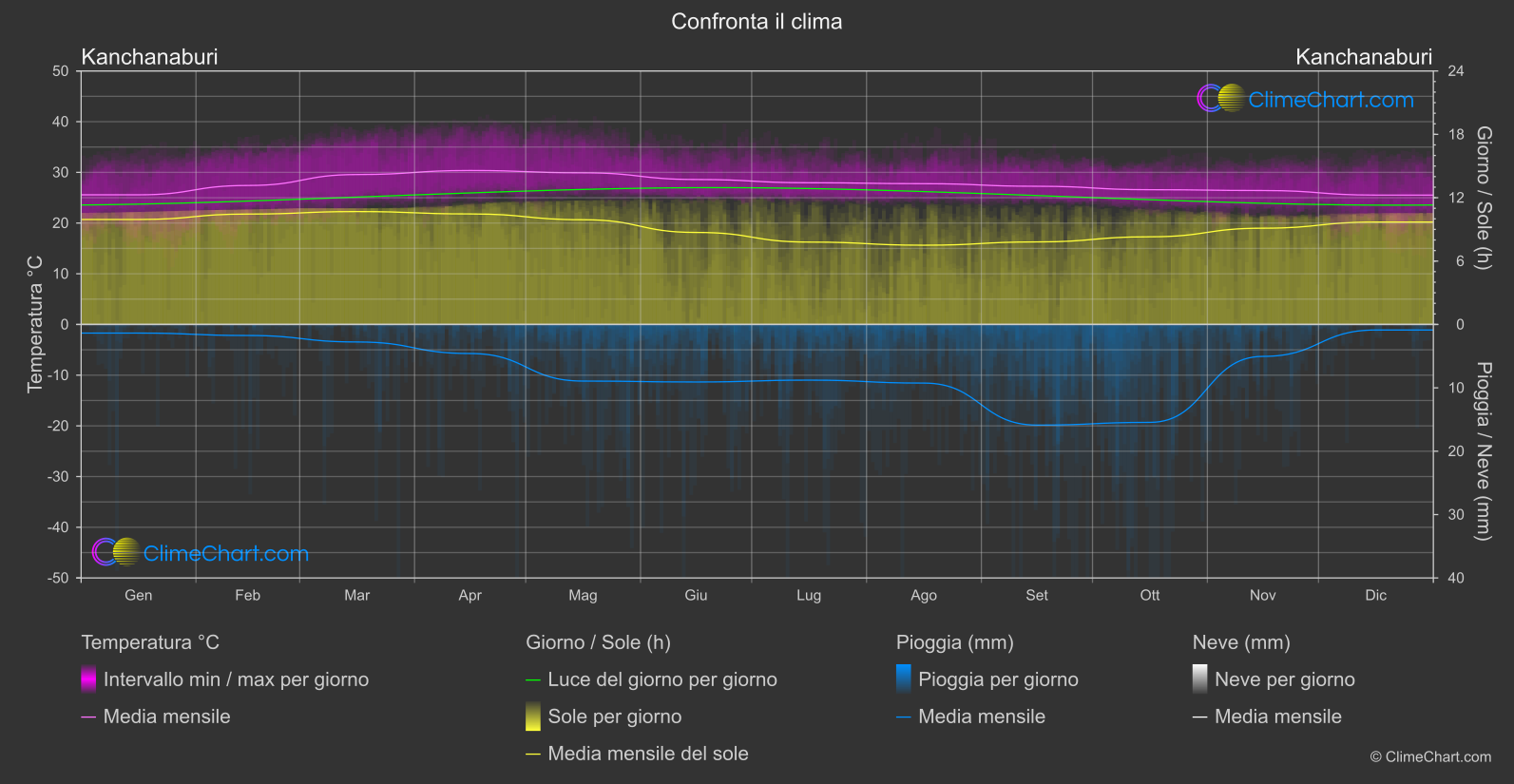Click the ClimeChart.com logo icon at bottom left
Viewport: 1514px width, 784px height.
[116, 551]
